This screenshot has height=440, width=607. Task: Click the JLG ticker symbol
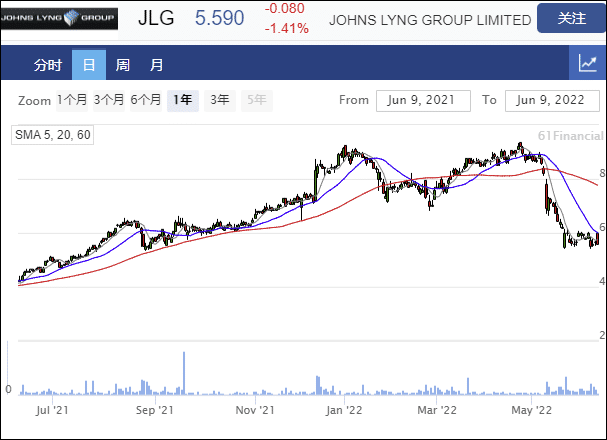tap(156, 18)
